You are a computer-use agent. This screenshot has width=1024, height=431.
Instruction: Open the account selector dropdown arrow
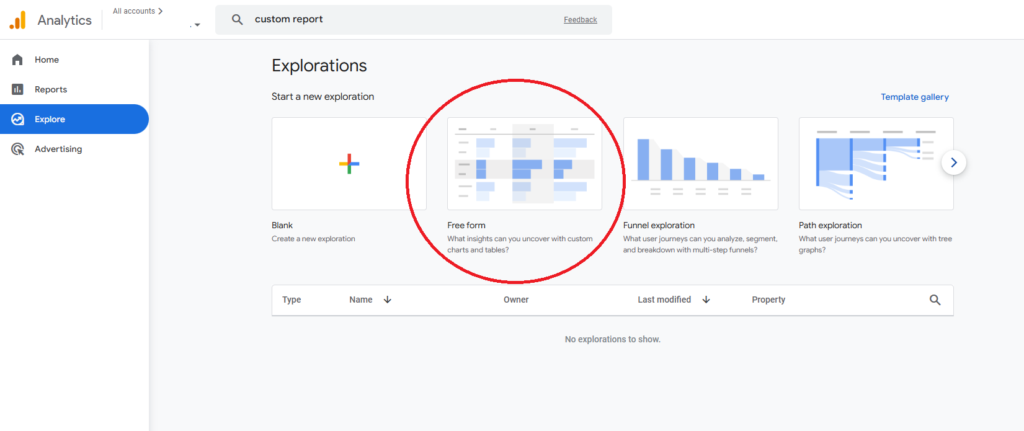click(x=197, y=25)
